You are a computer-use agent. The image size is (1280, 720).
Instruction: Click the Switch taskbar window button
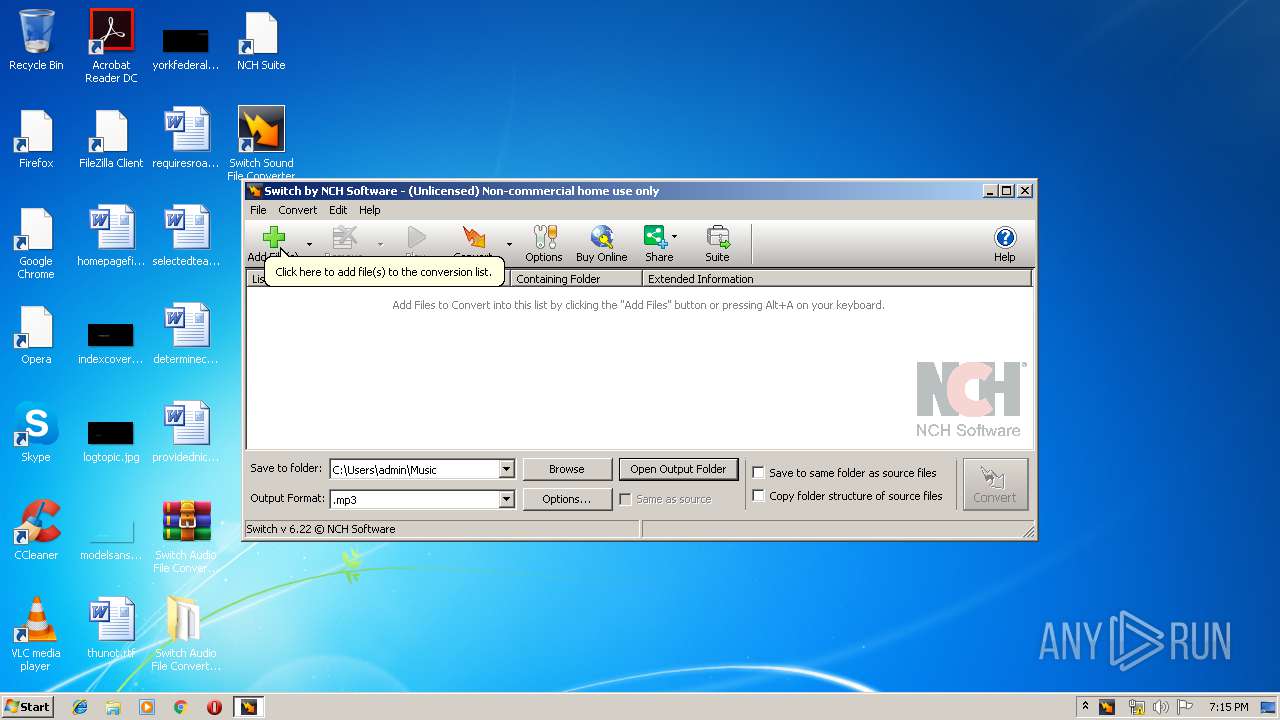pos(248,707)
